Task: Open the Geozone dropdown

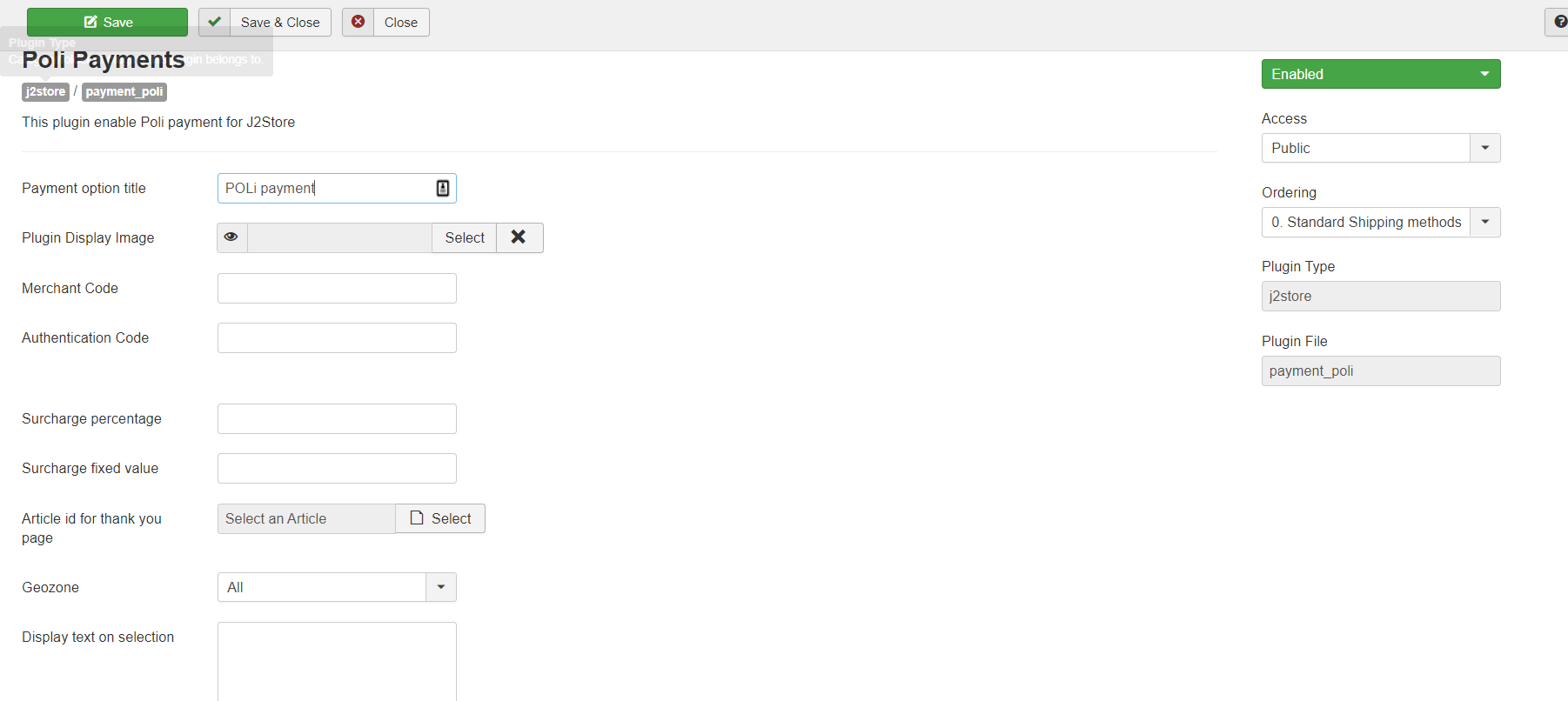Action: 337,587
